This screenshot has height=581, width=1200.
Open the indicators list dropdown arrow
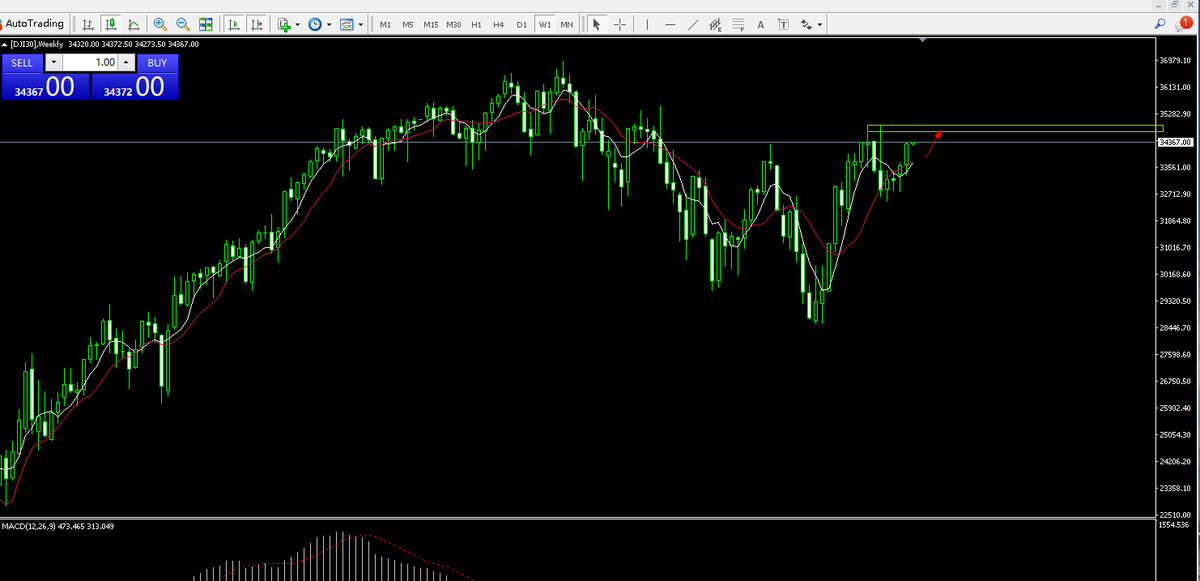[298, 24]
